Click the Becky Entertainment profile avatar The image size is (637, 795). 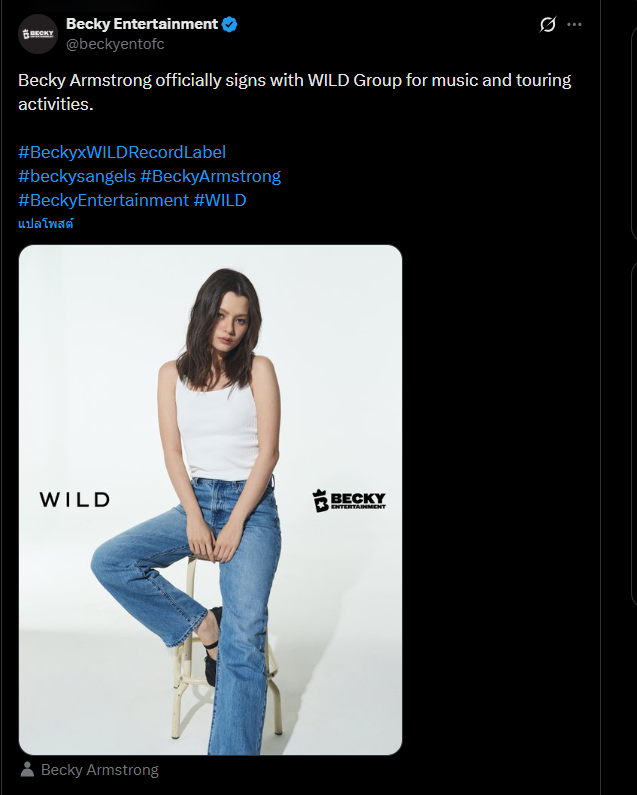(x=38, y=34)
